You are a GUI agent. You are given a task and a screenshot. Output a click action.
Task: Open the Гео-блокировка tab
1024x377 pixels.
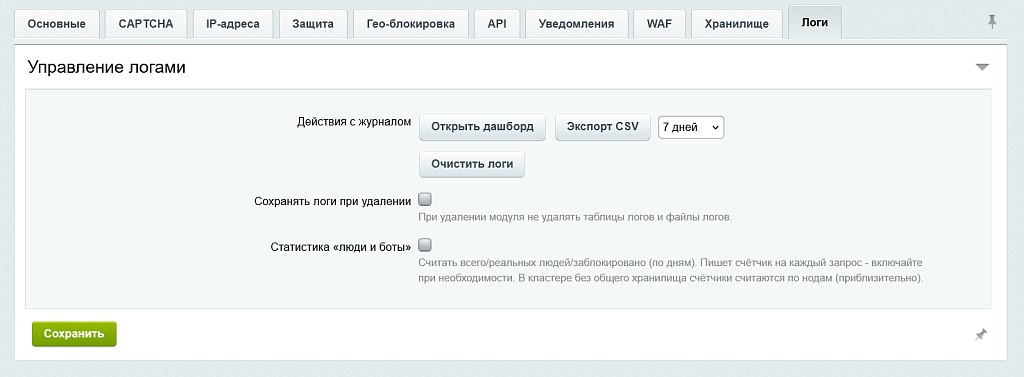click(x=410, y=24)
